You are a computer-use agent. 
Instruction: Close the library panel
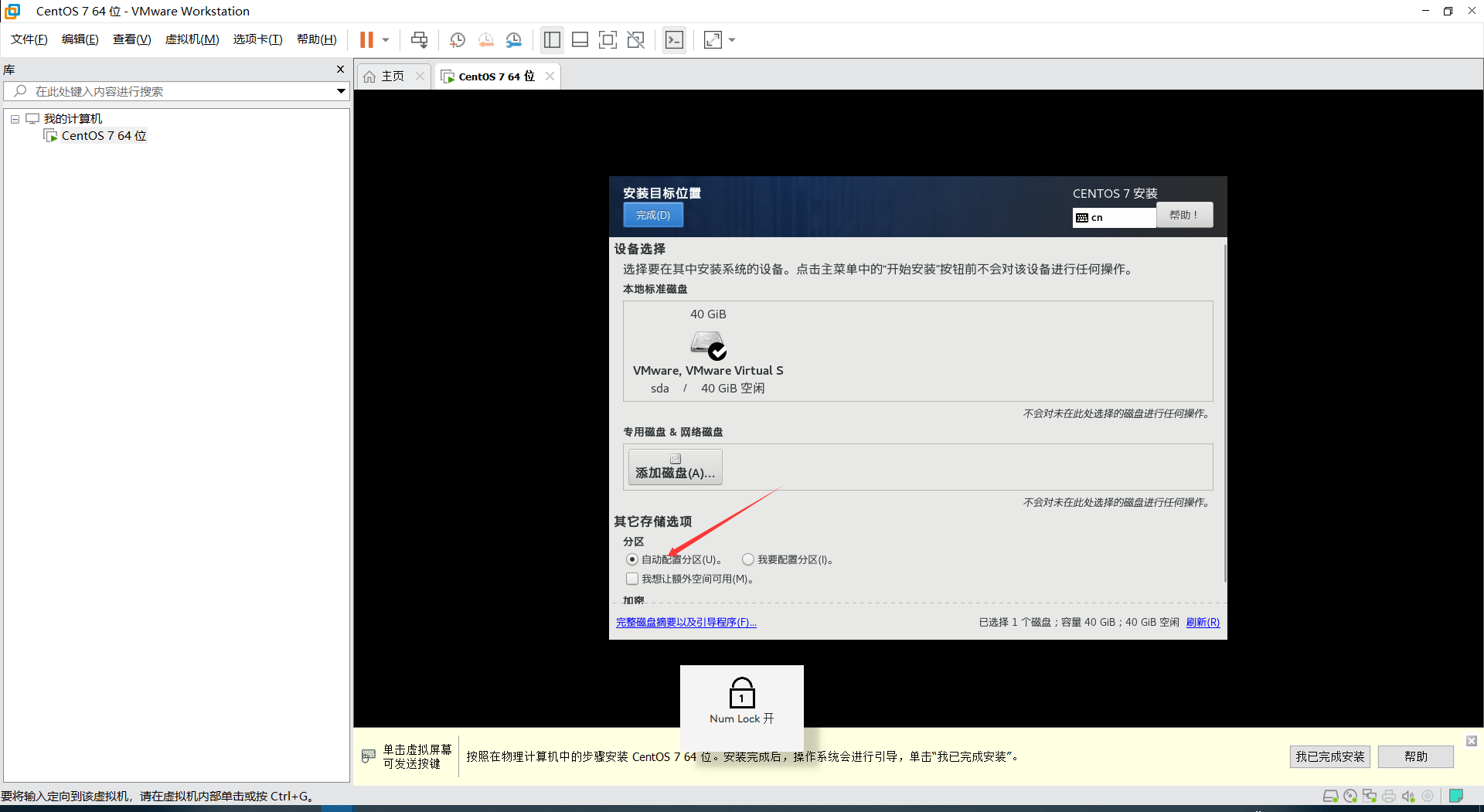click(340, 70)
